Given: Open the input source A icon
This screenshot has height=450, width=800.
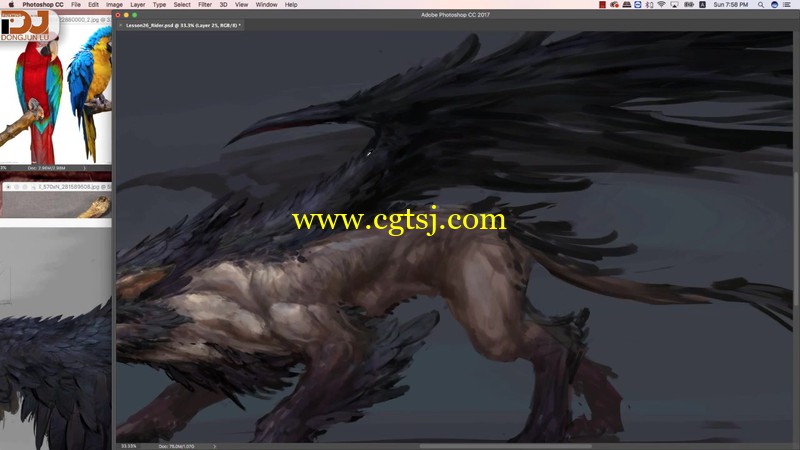Looking at the screenshot, I should [x=703, y=5].
